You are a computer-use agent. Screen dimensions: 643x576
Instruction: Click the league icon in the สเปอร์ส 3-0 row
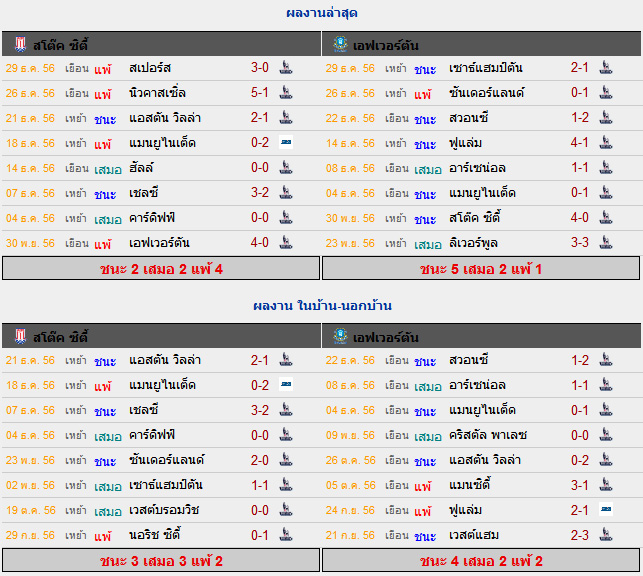[286, 68]
